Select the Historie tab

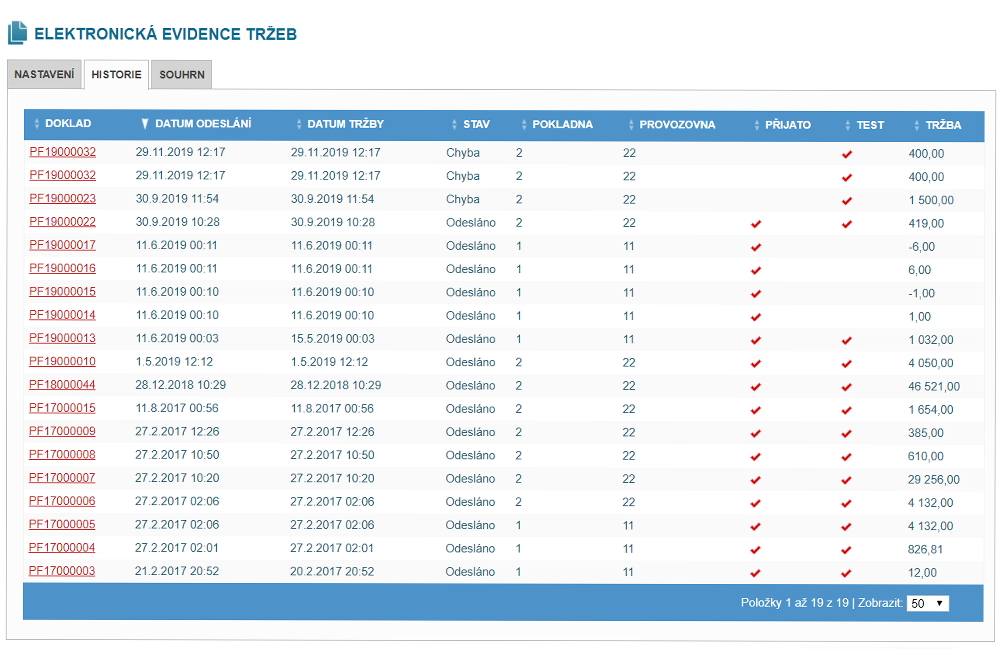[x=116, y=75]
